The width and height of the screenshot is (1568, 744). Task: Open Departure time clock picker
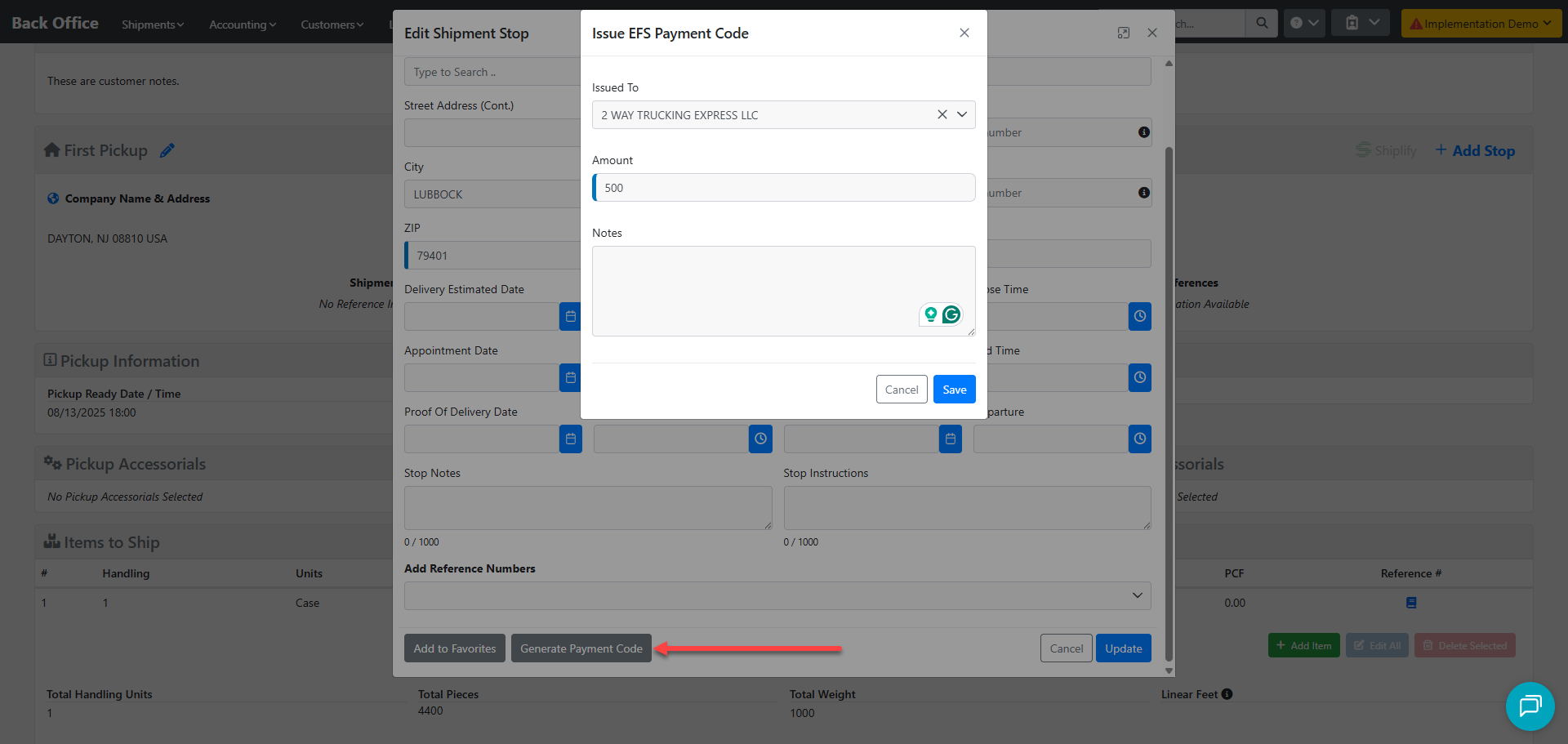point(1140,439)
